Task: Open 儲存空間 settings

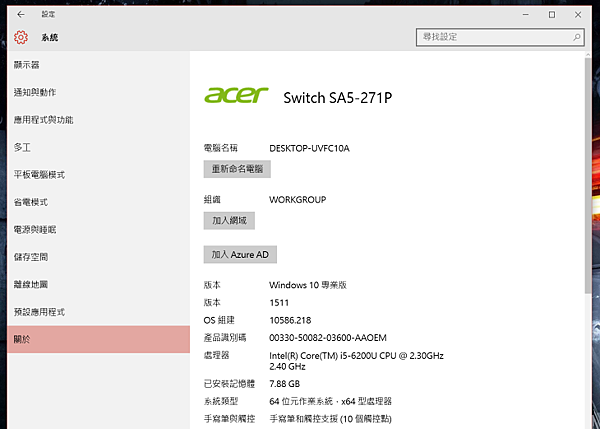Action: click(98, 257)
